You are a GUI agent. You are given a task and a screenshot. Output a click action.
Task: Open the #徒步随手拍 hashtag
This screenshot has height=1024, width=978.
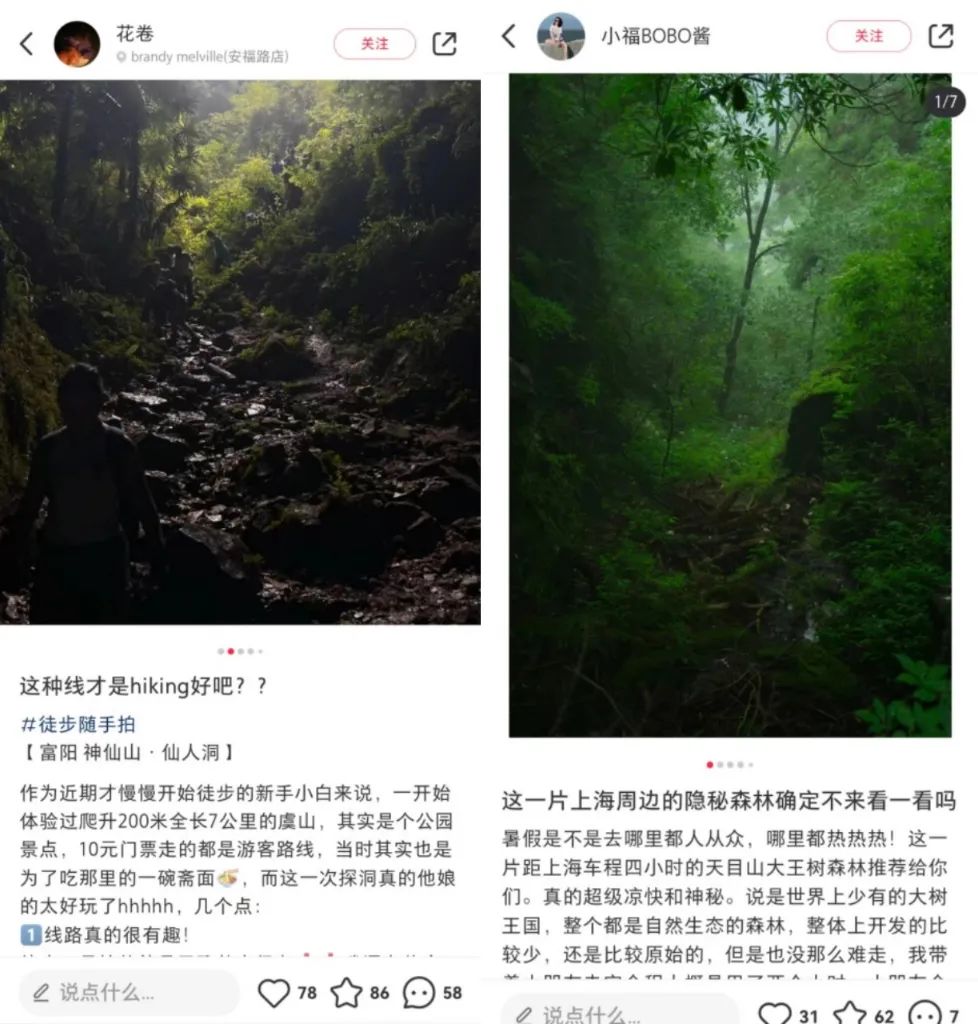point(78,724)
